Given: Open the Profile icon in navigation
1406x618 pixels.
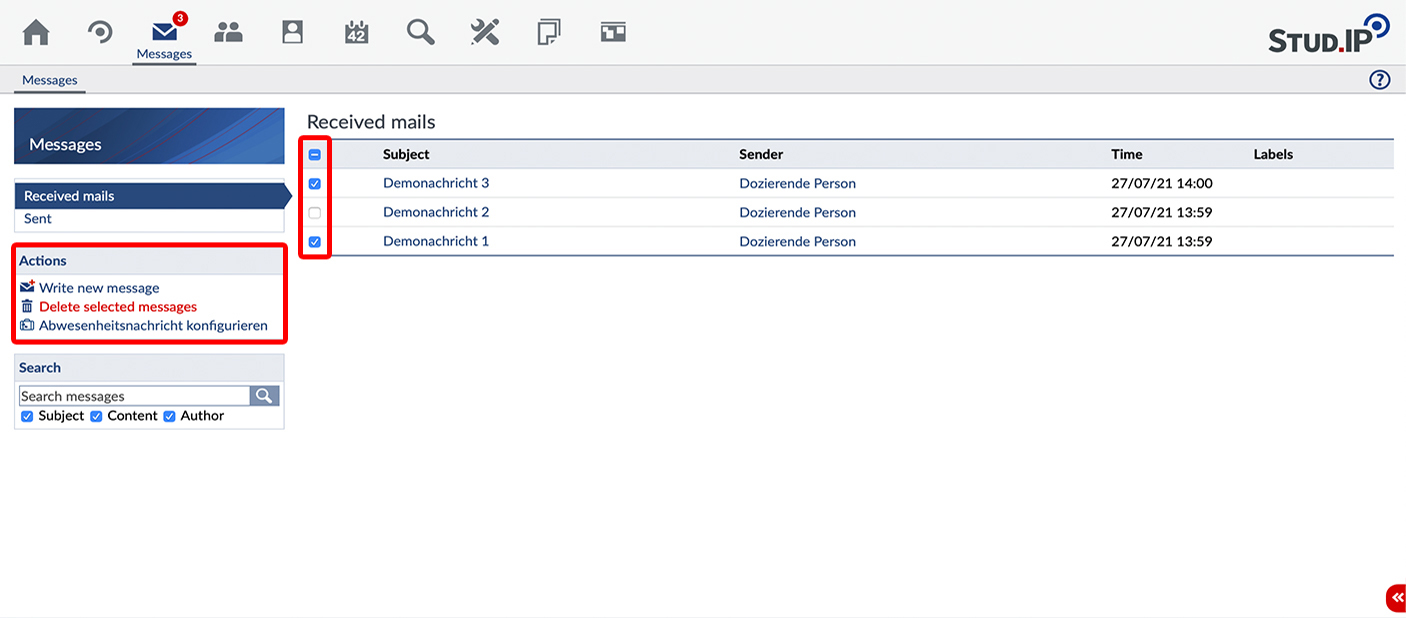Looking at the screenshot, I should (292, 33).
